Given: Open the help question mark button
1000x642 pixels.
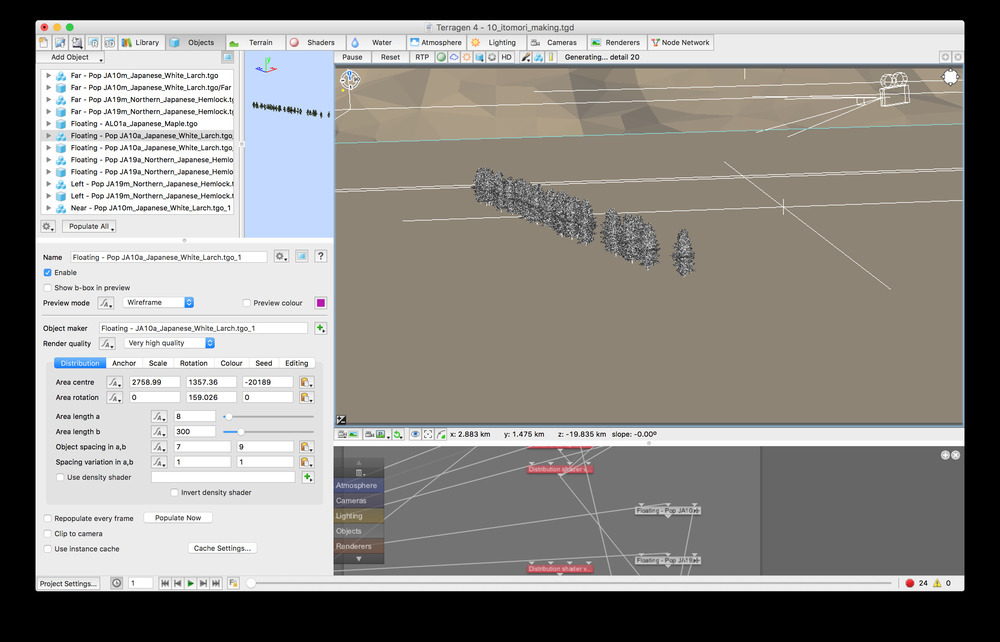Looking at the screenshot, I should [x=321, y=256].
